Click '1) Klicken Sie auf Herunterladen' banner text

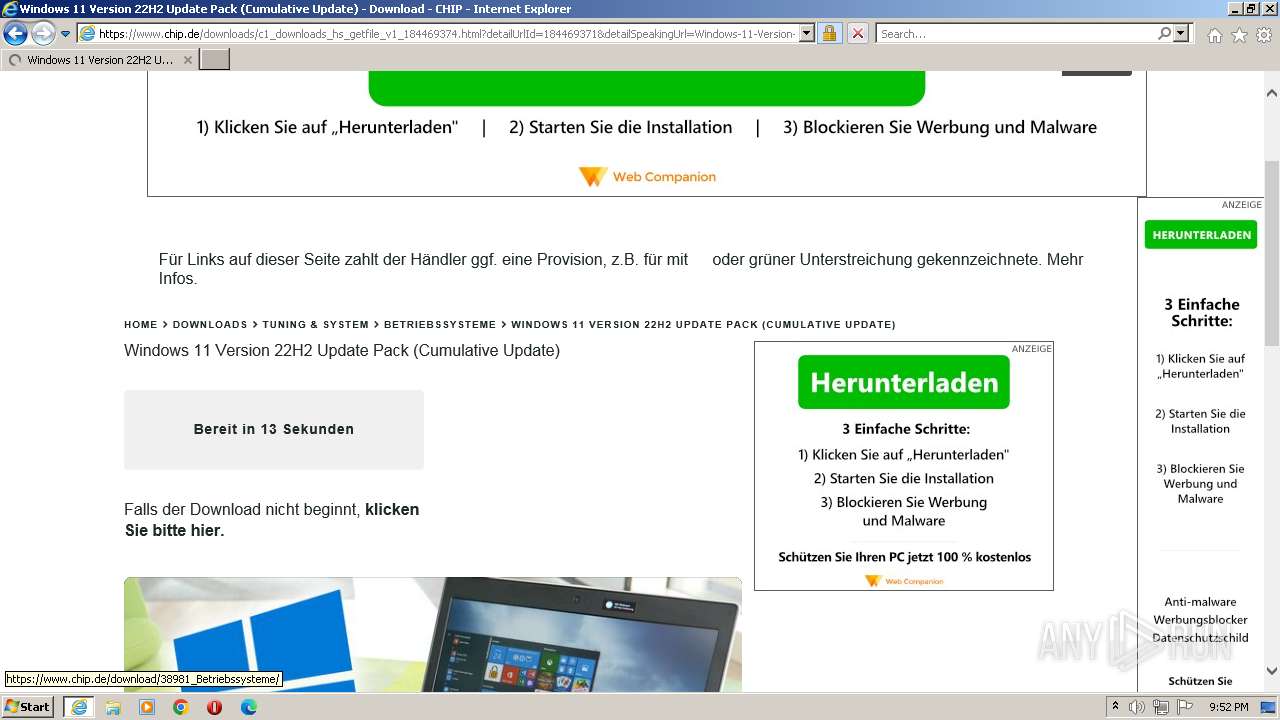[327, 127]
